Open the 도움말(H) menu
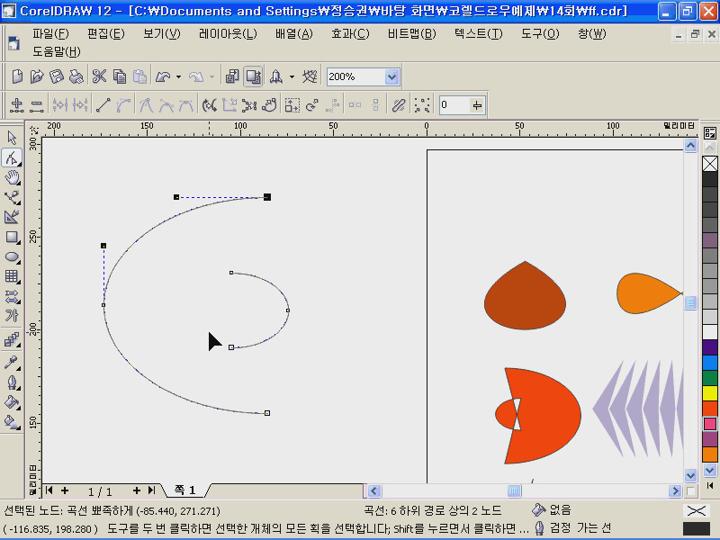 click(x=56, y=52)
